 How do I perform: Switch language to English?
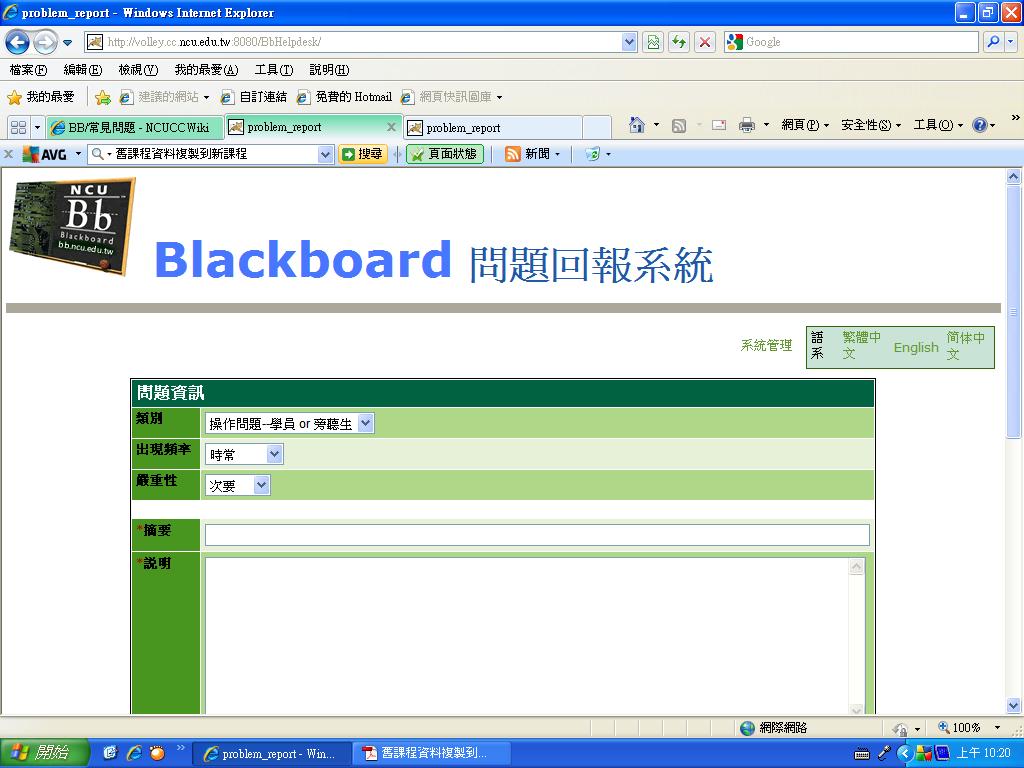click(x=915, y=347)
